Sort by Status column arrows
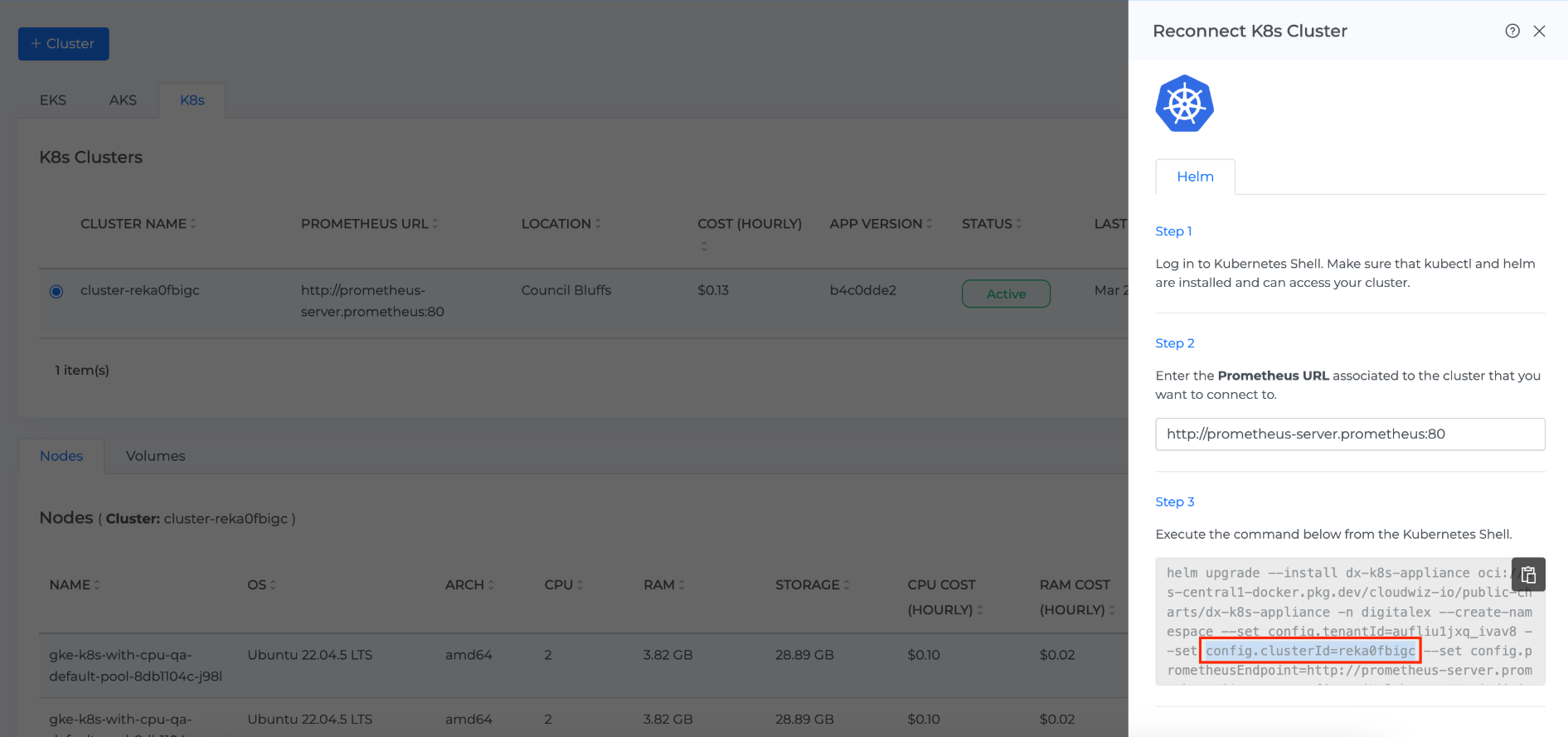 tap(1019, 224)
